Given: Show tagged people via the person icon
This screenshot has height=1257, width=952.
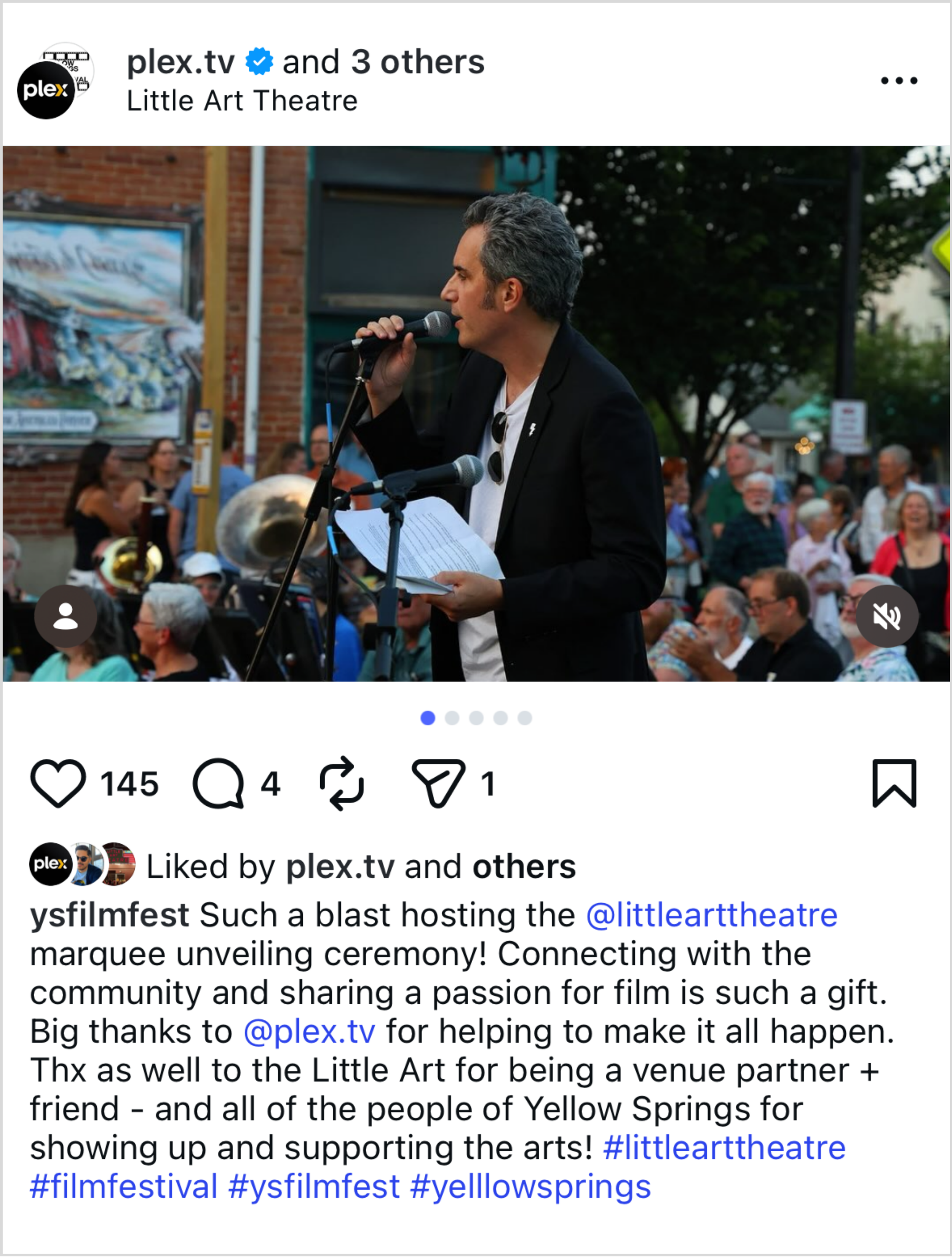Looking at the screenshot, I should (x=65, y=617).
